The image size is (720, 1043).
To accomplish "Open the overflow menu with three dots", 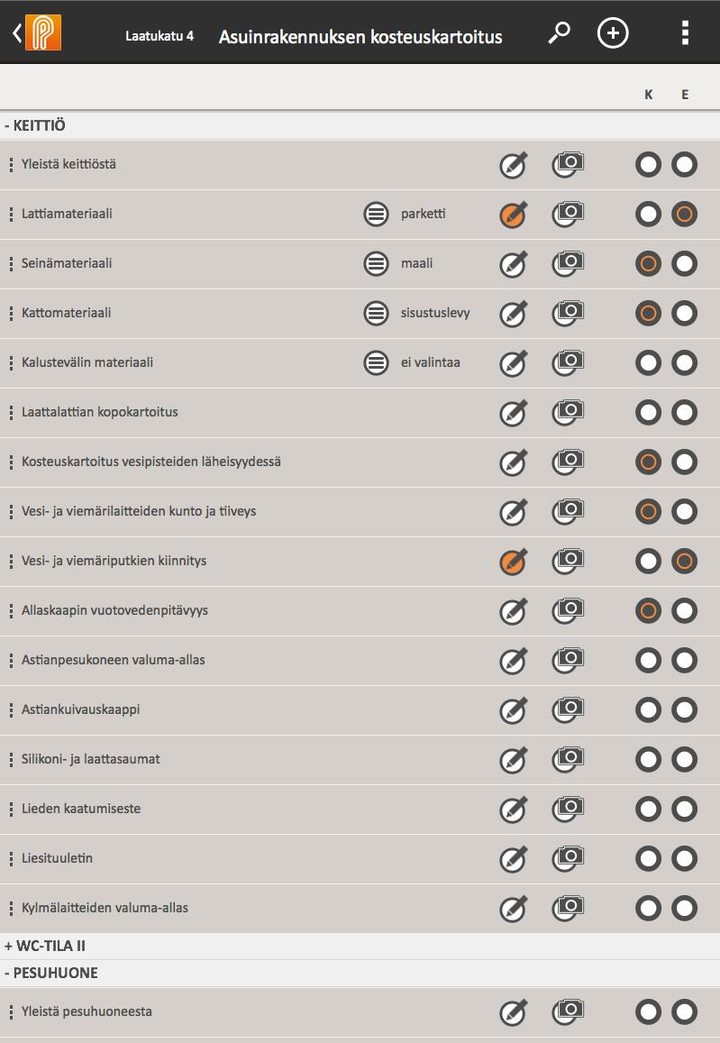I will [x=685, y=33].
